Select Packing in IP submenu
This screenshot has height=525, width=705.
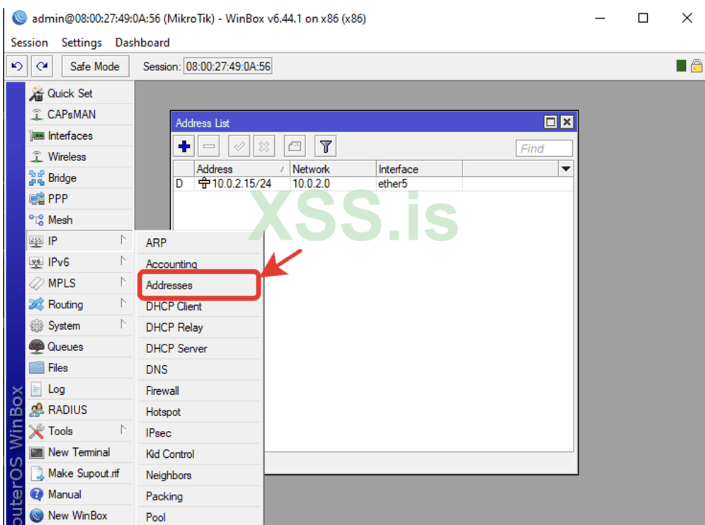click(199, 496)
